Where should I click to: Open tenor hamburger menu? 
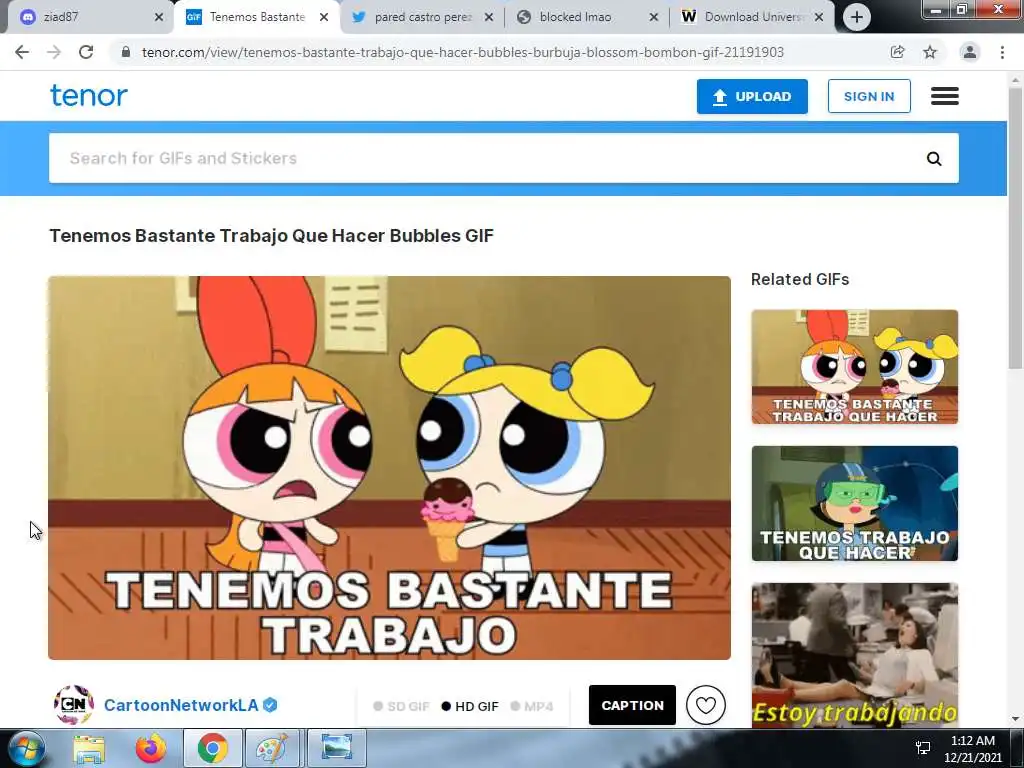[944, 96]
